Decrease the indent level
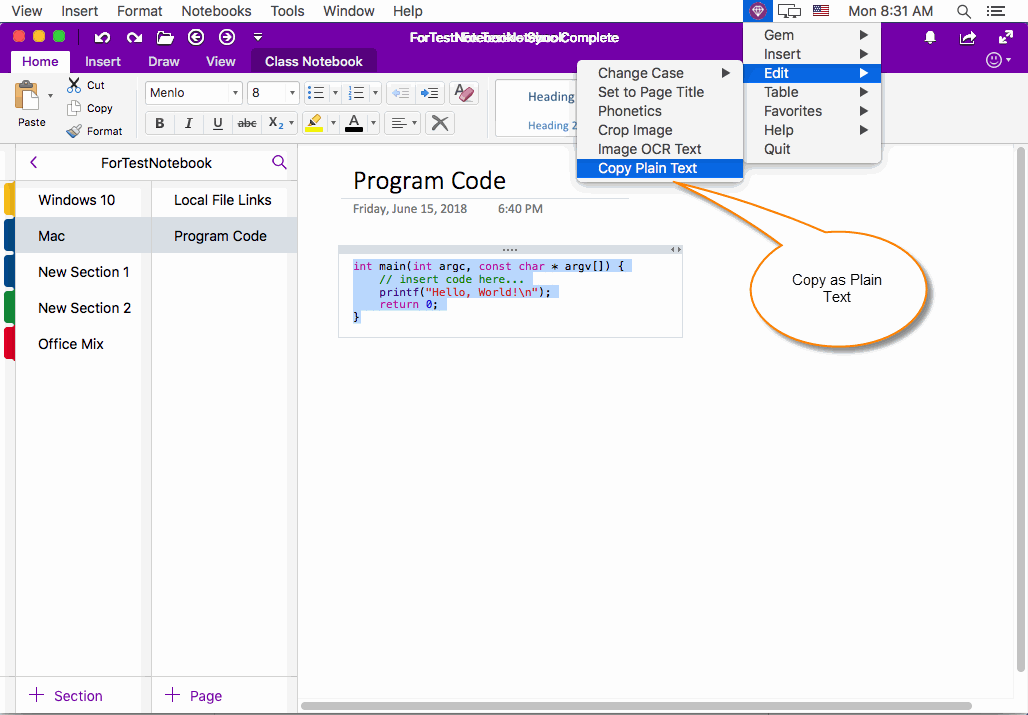 pyautogui.click(x=400, y=93)
